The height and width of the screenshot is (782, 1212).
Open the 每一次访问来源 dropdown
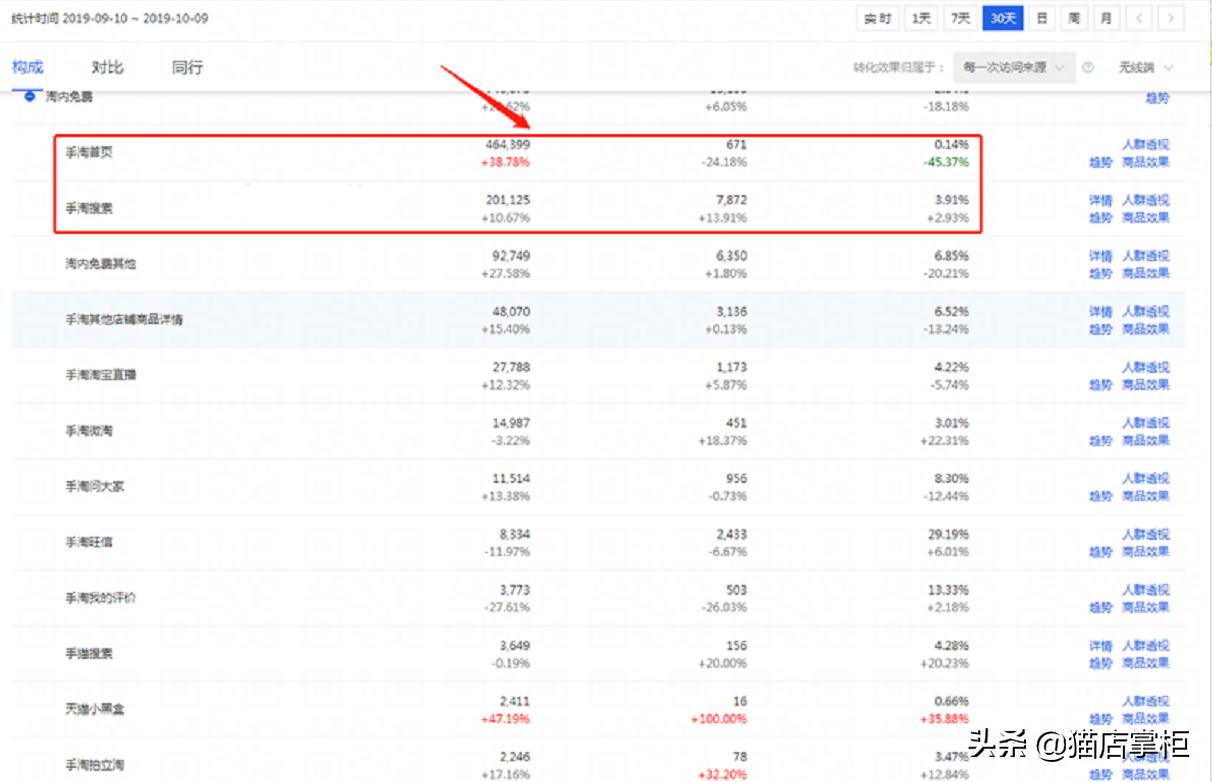1014,68
